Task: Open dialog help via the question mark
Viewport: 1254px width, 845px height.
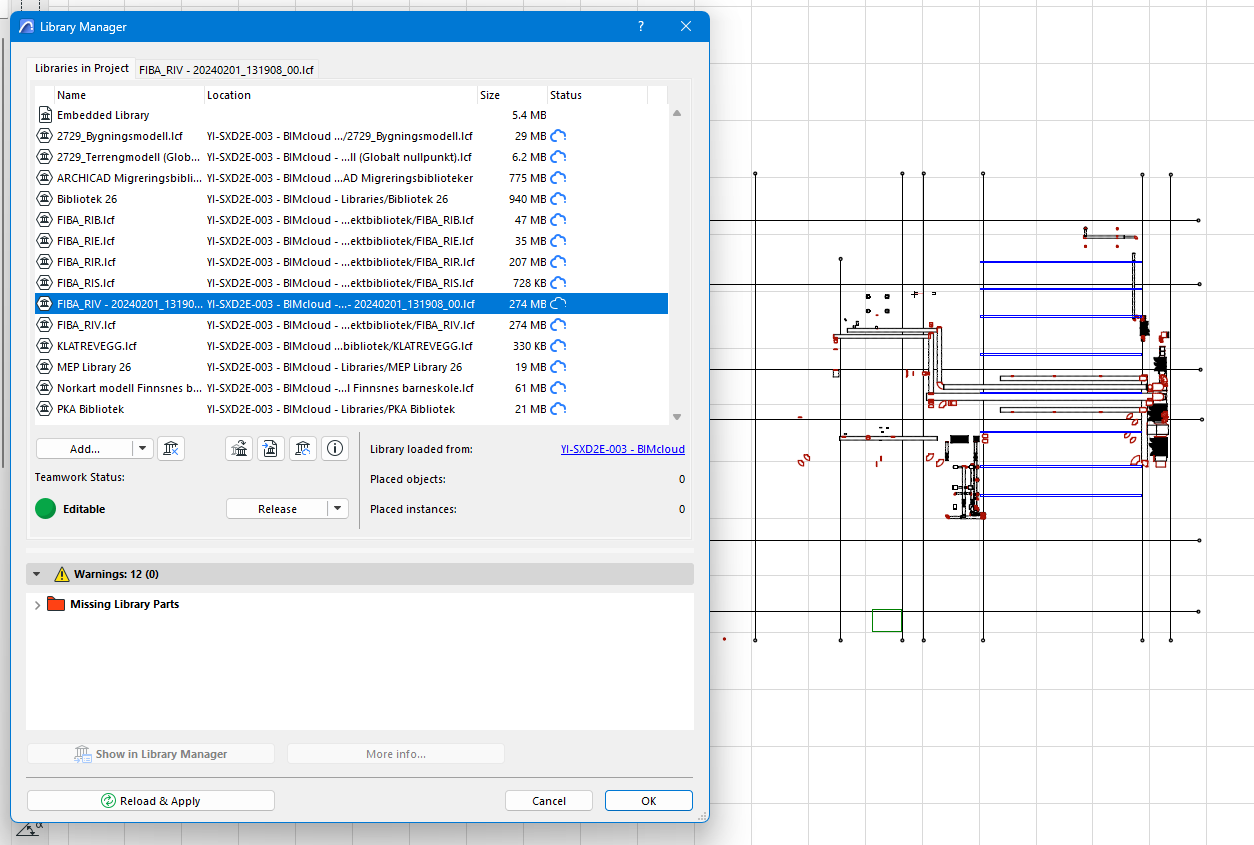Action: (x=641, y=27)
